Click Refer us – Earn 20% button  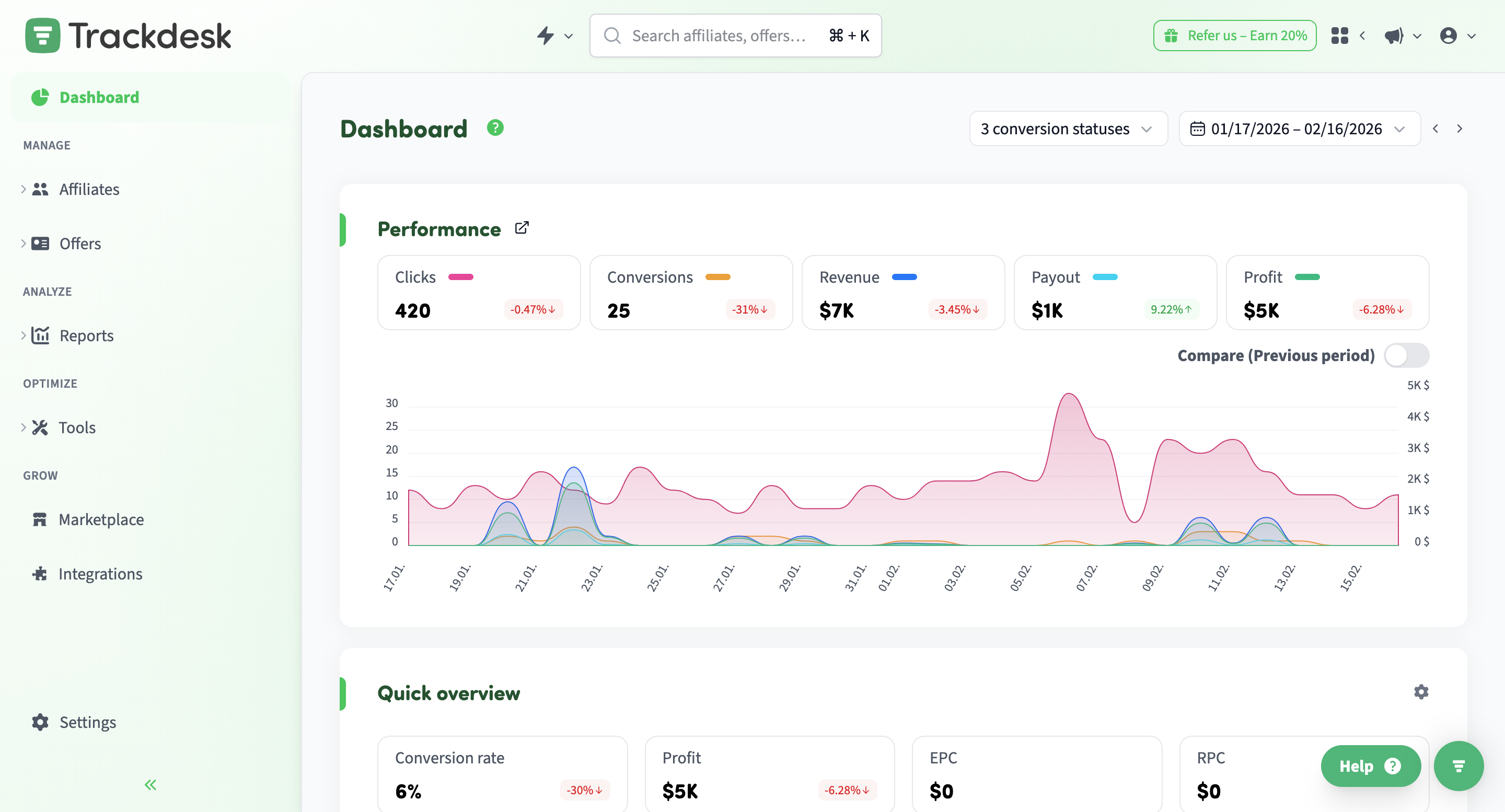coord(1234,36)
